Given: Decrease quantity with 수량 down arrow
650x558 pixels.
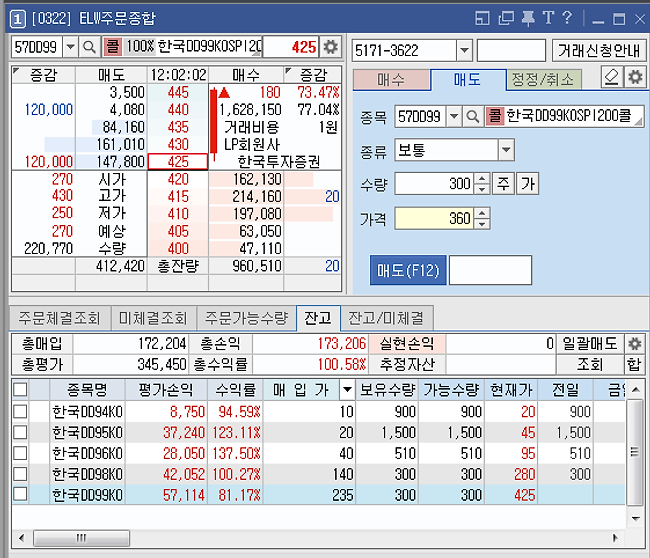Looking at the screenshot, I should tap(482, 189).
